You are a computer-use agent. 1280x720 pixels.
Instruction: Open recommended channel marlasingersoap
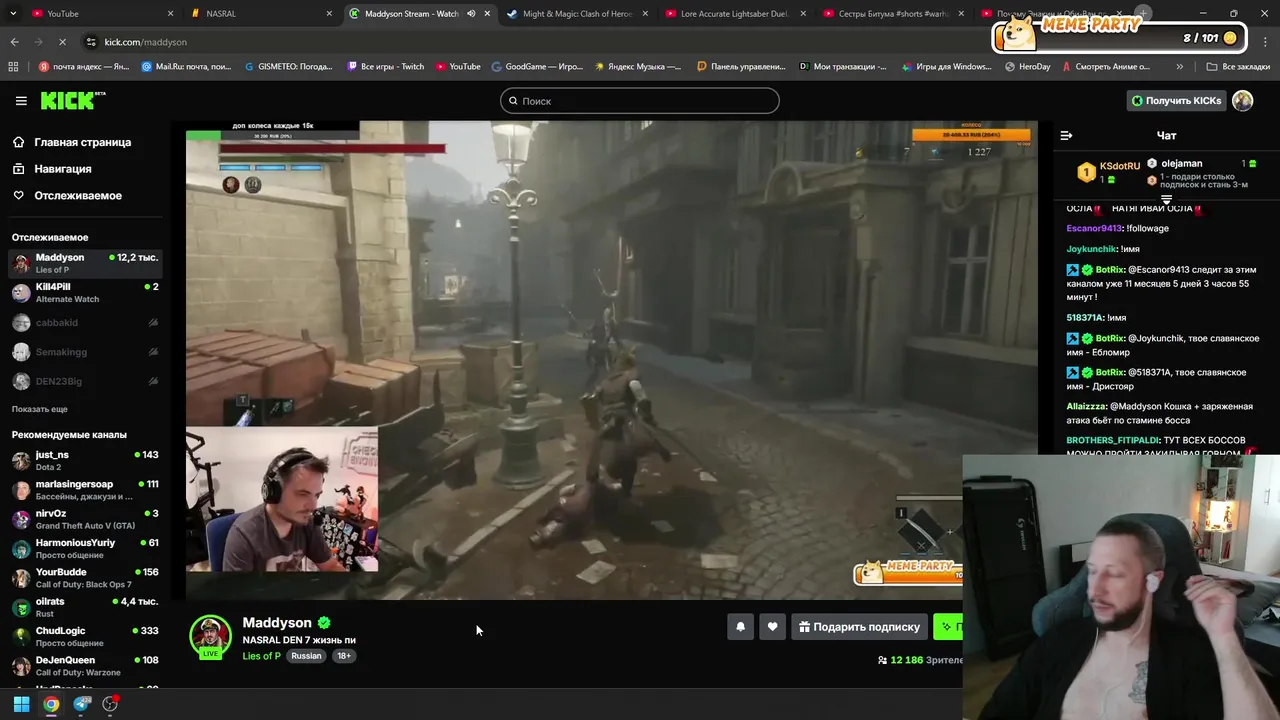point(84,490)
